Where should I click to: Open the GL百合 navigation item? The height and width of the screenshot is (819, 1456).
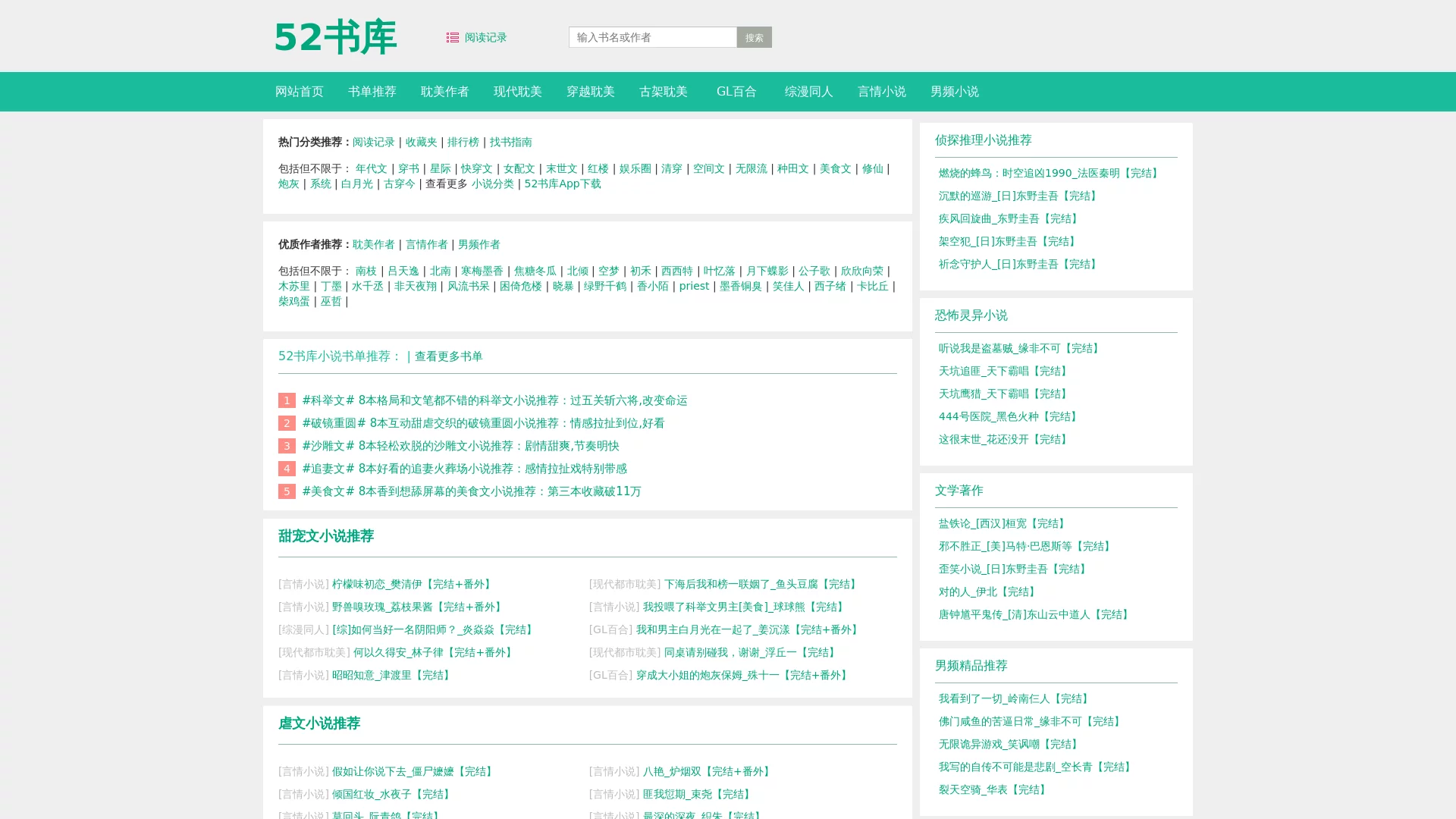pos(736,92)
